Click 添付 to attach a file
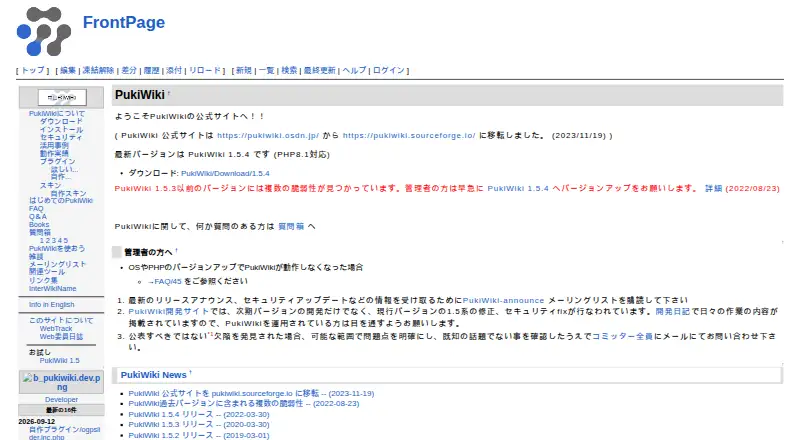 [x=174, y=70]
